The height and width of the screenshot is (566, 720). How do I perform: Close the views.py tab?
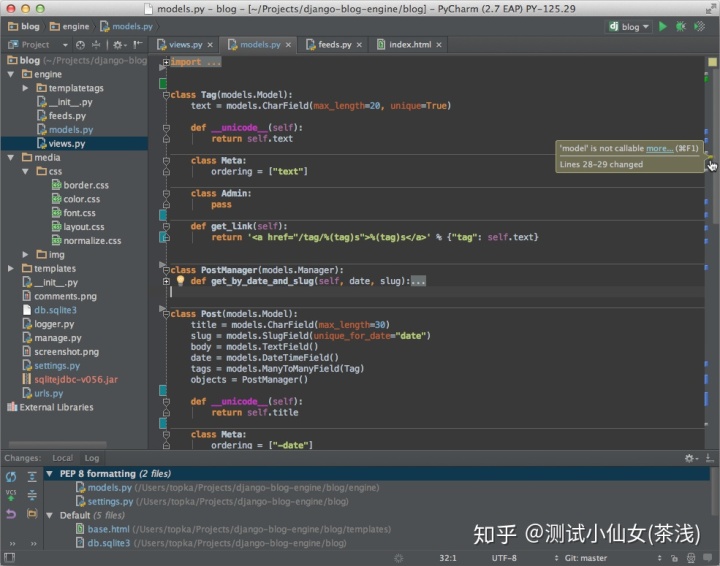tap(210, 45)
